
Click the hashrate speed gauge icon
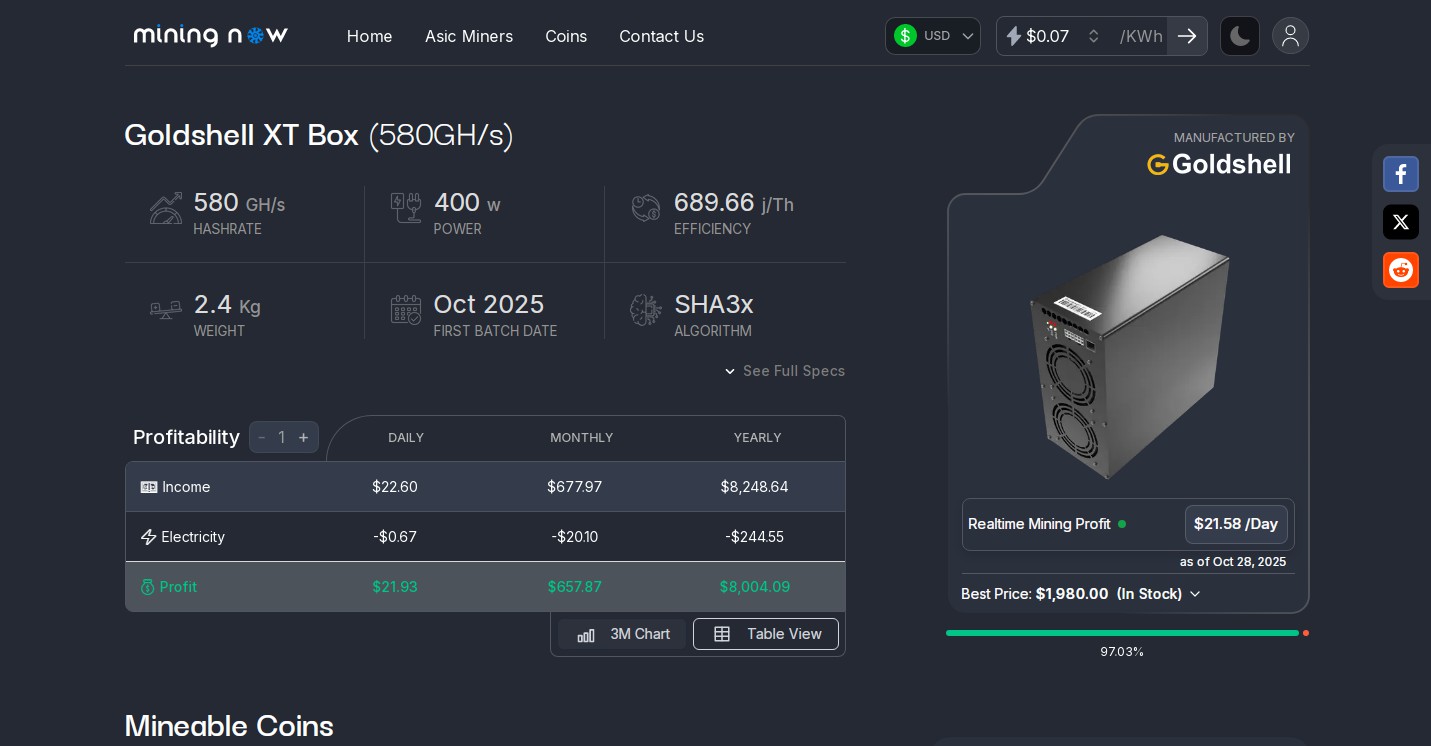166,208
